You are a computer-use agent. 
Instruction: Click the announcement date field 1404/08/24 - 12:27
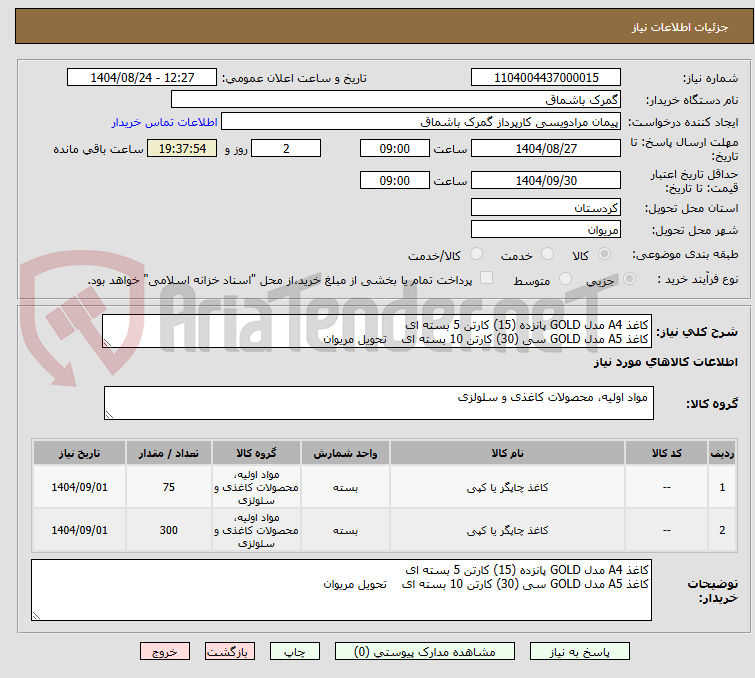[x=142, y=77]
